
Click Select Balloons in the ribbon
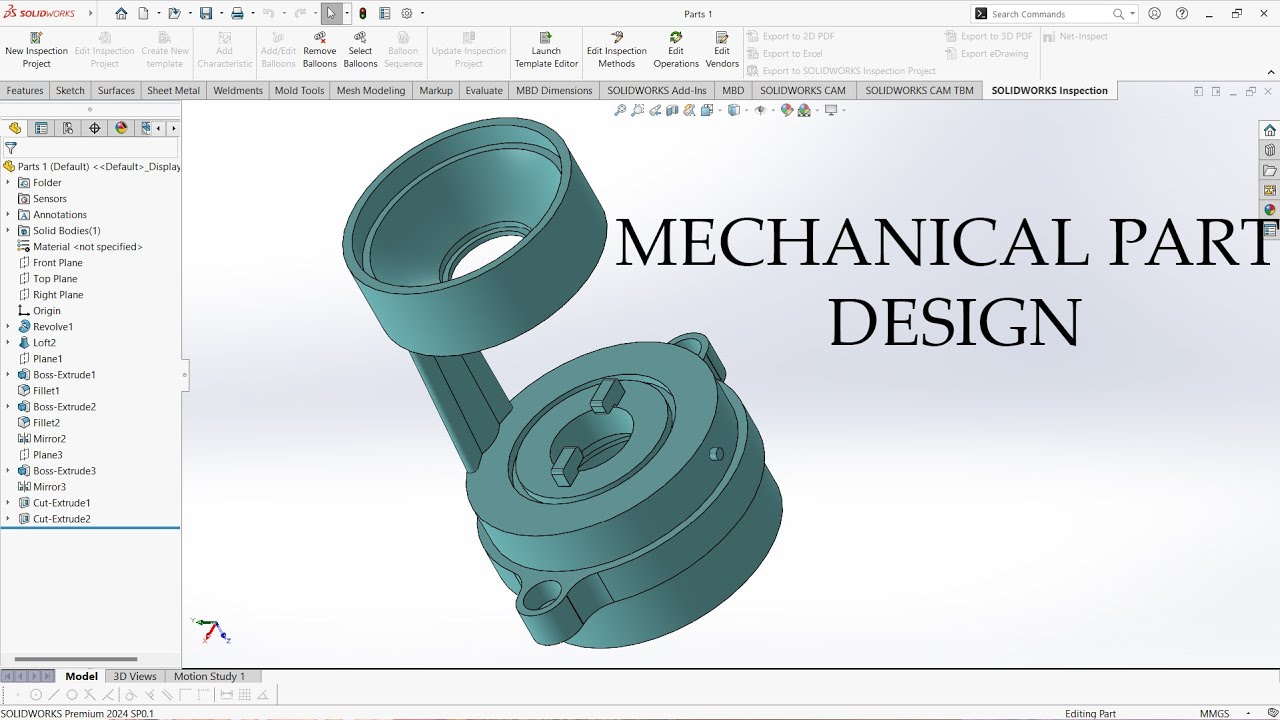[360, 51]
